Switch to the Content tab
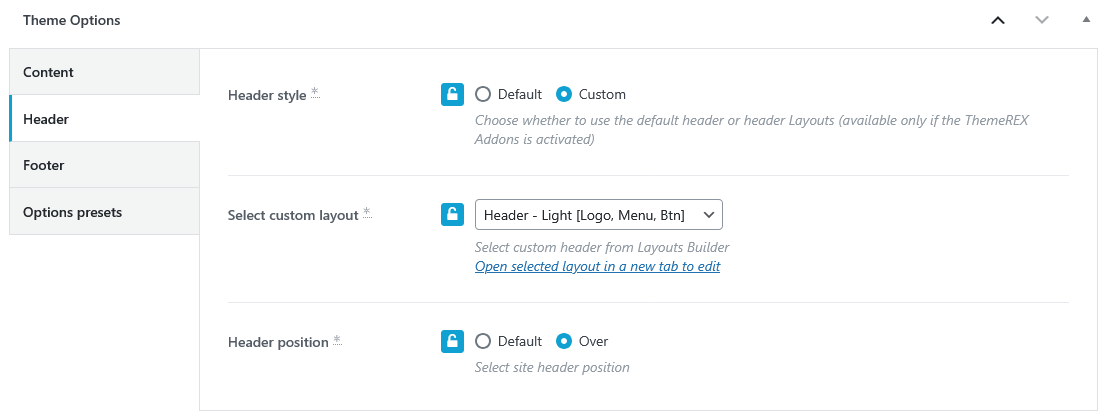 click(104, 72)
